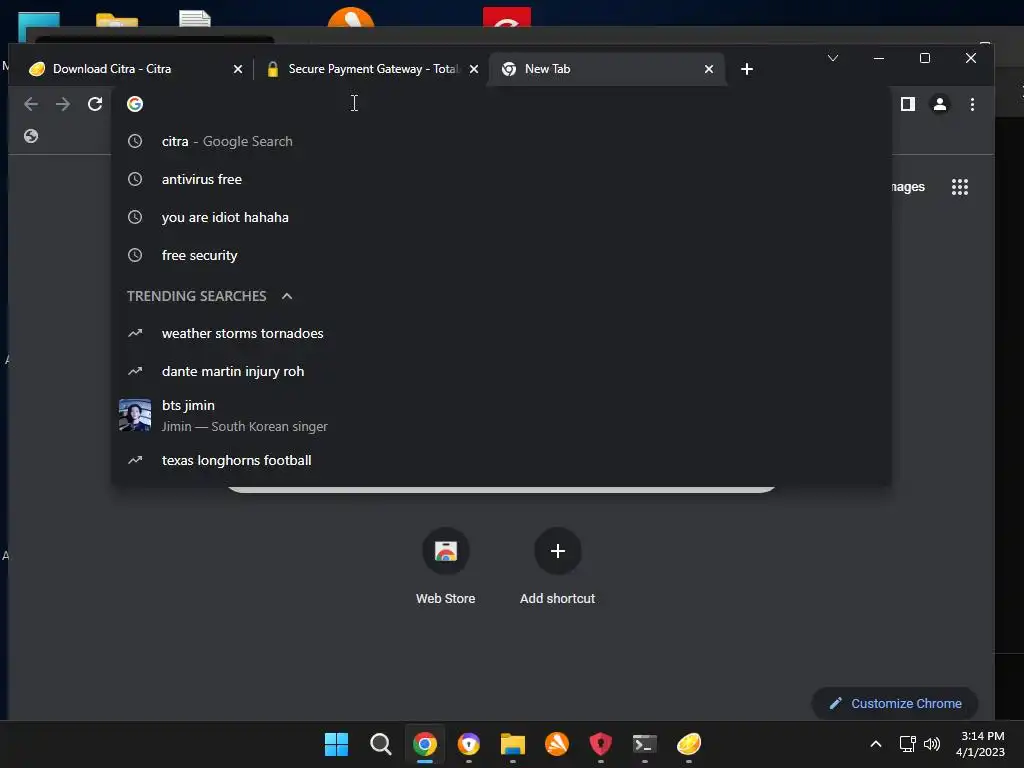Click the clock icon beside 'antivirus free'
The width and height of the screenshot is (1024, 768).
tap(135, 179)
